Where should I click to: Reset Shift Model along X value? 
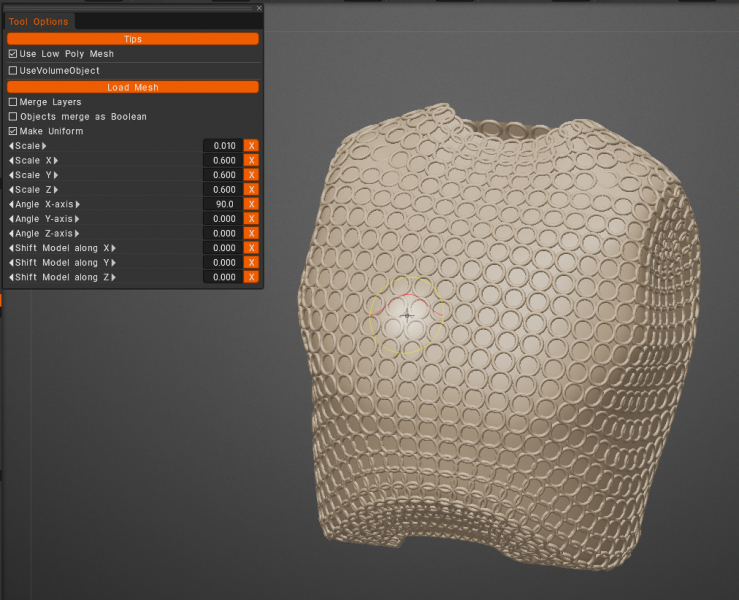click(251, 248)
